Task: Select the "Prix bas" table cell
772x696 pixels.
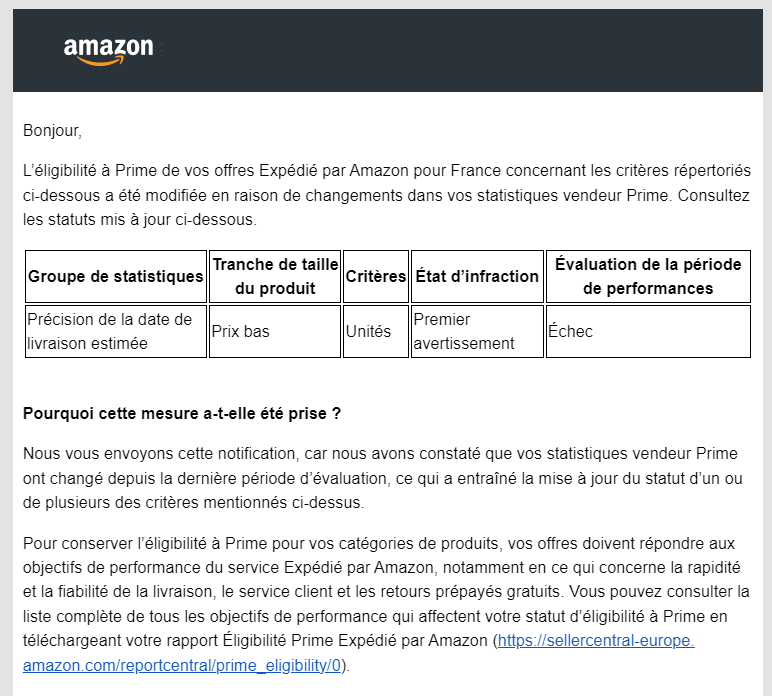Action: coord(275,331)
